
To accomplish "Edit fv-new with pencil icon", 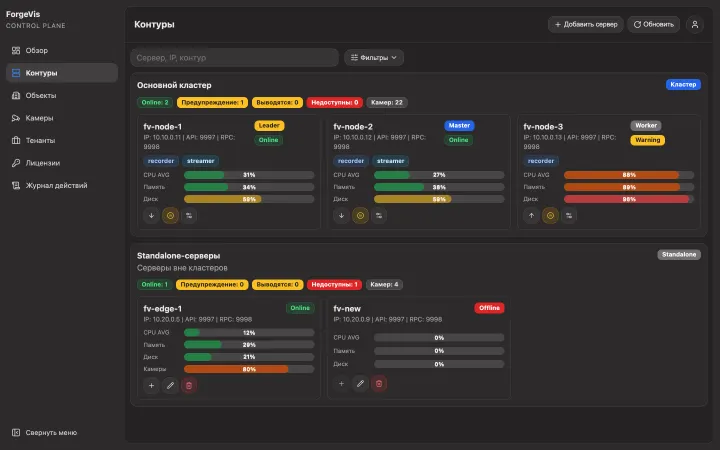I will point(360,383).
